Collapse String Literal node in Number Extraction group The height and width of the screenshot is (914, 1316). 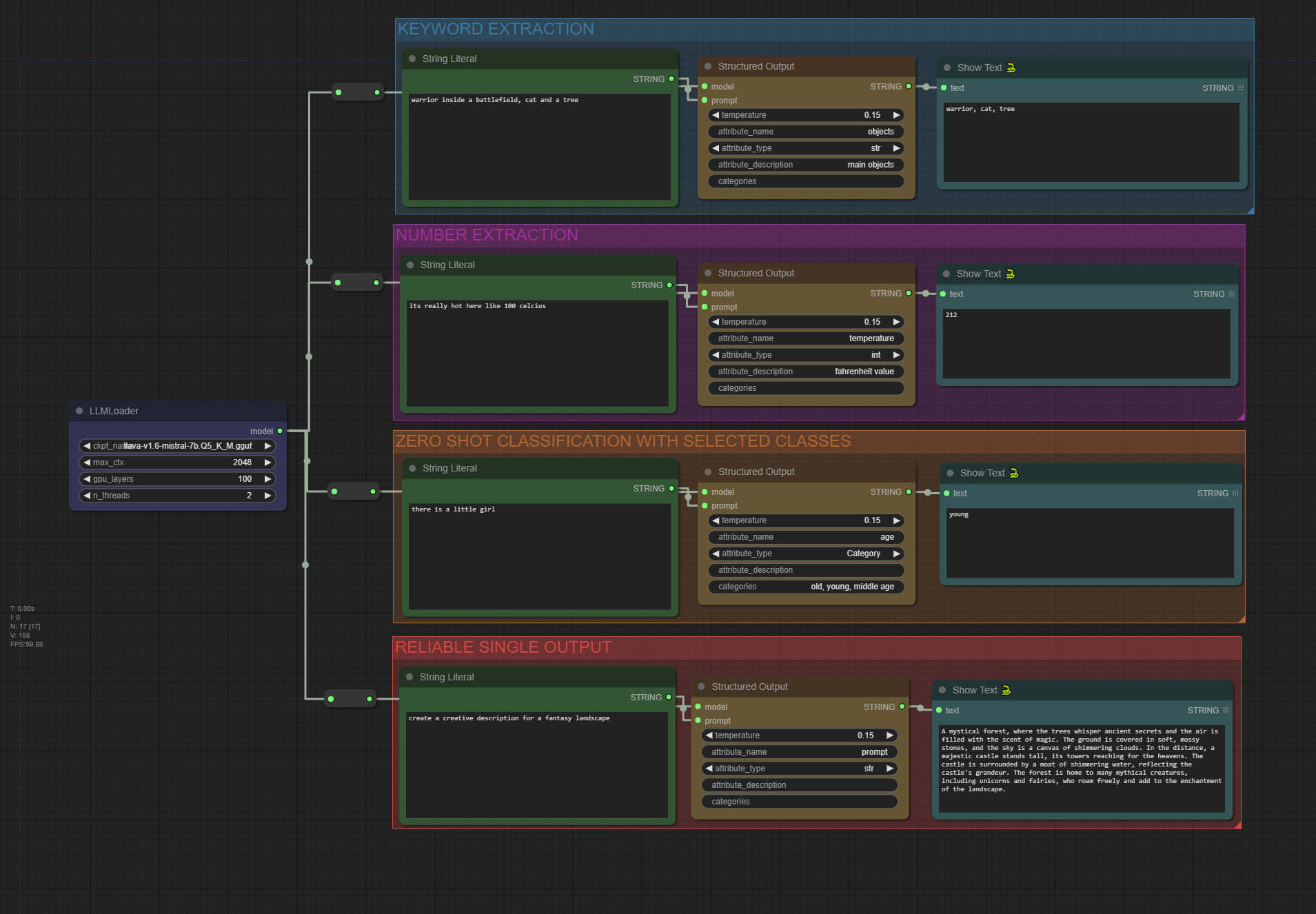(410, 265)
